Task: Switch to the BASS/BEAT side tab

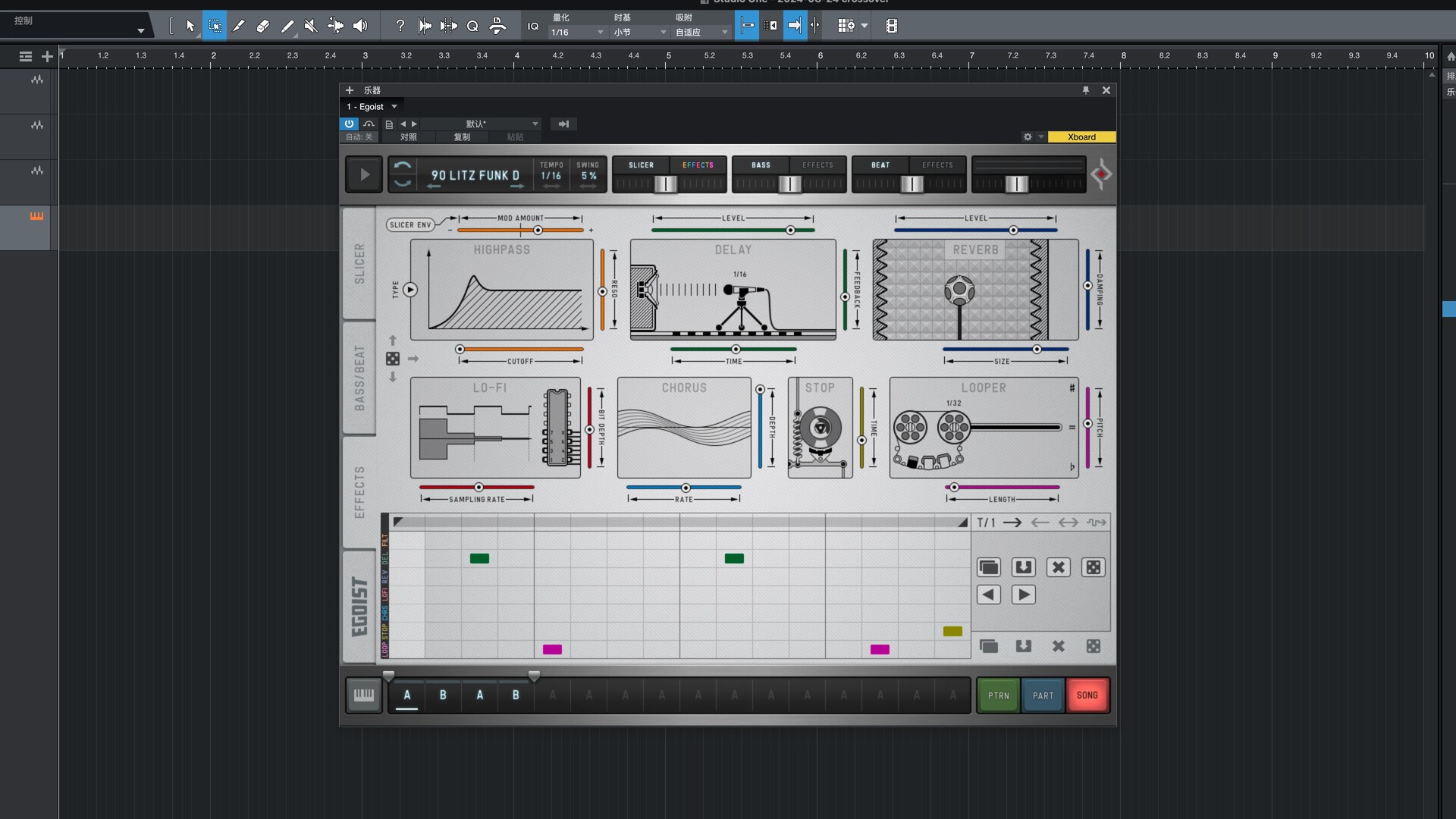Action: [x=359, y=378]
